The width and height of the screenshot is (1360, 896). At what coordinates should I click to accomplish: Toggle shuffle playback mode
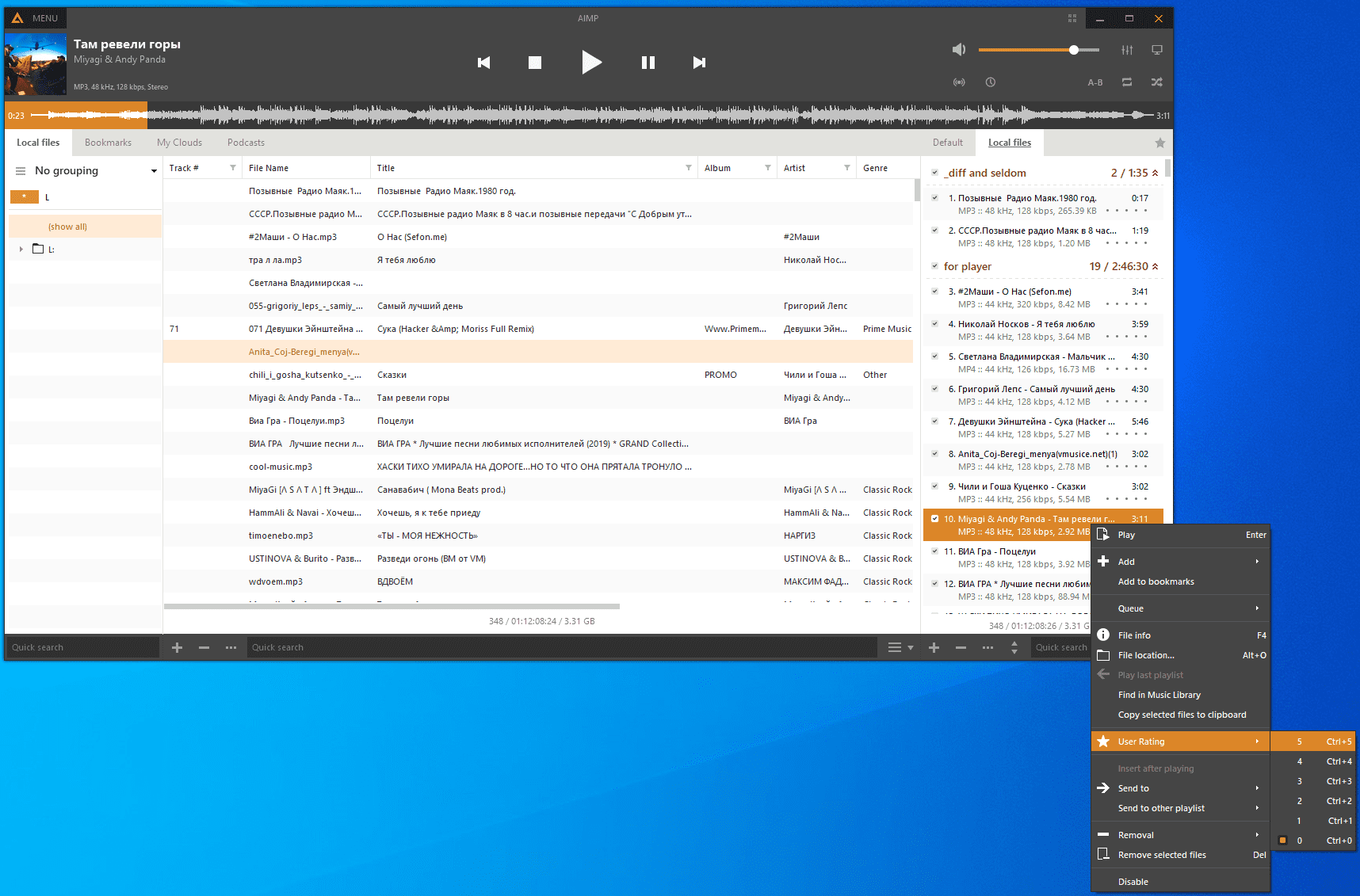pos(1157,82)
